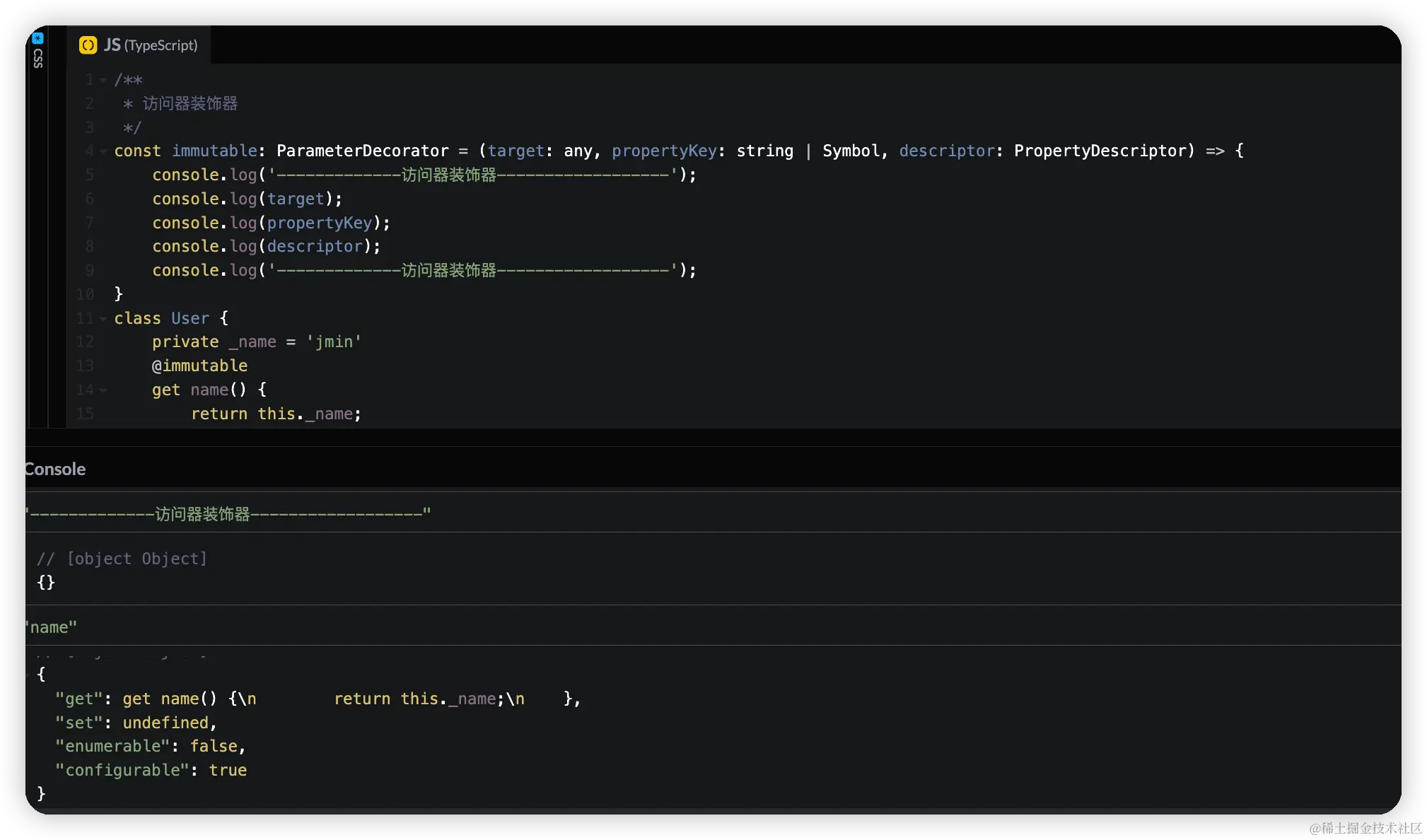Click the "enumerable": false console line
This screenshot has height=840, width=1427.
tap(150, 746)
